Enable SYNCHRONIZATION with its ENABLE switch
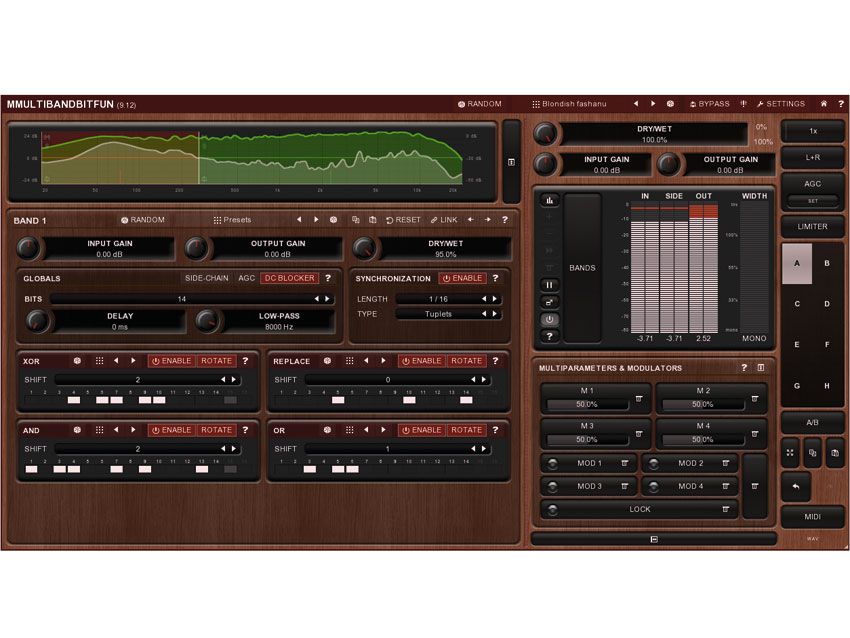The width and height of the screenshot is (850, 638). click(465, 278)
